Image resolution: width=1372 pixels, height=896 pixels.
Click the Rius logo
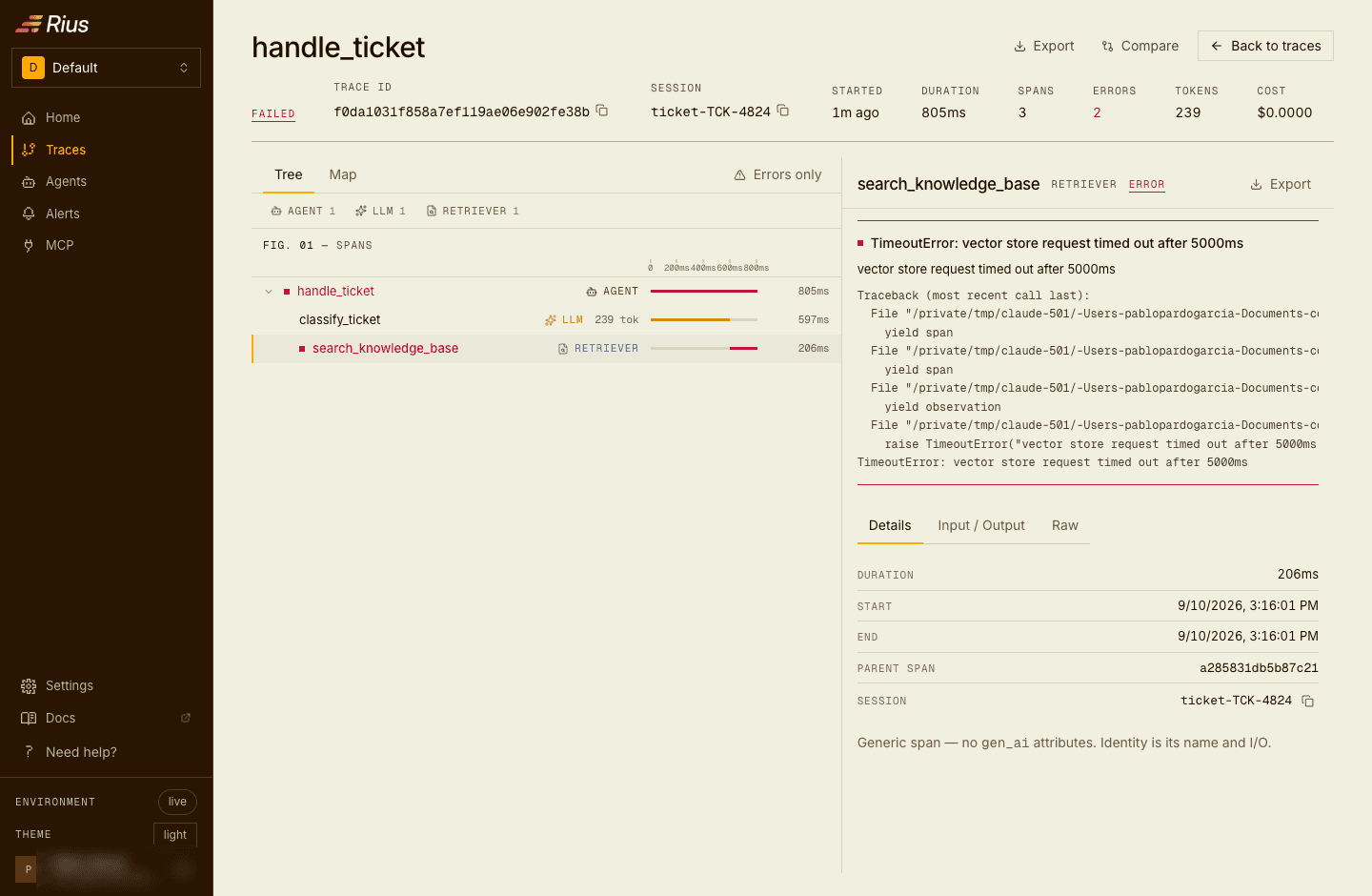tap(52, 24)
